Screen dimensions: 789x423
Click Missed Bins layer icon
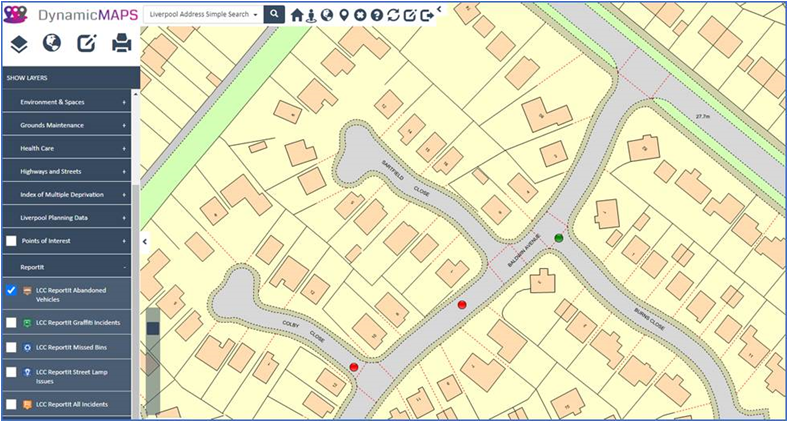[x=28, y=348]
